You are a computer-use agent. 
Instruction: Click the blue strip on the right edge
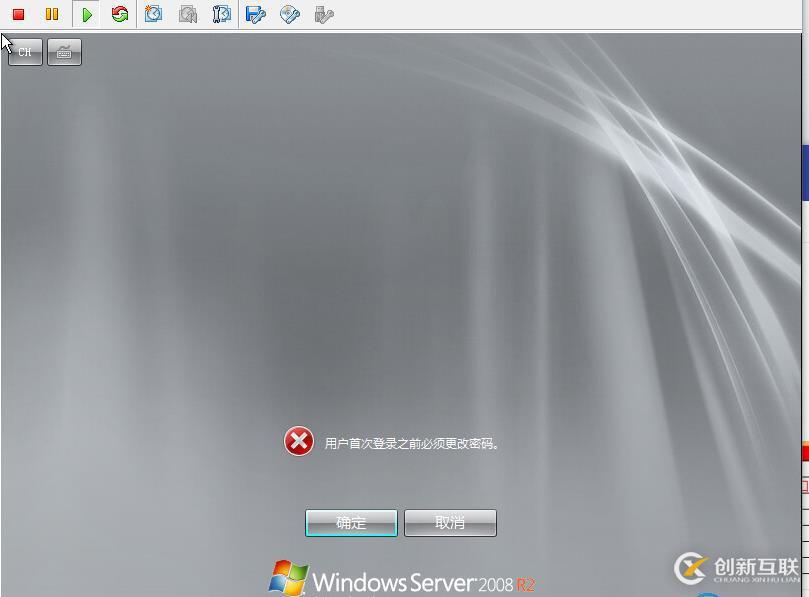(x=805, y=172)
